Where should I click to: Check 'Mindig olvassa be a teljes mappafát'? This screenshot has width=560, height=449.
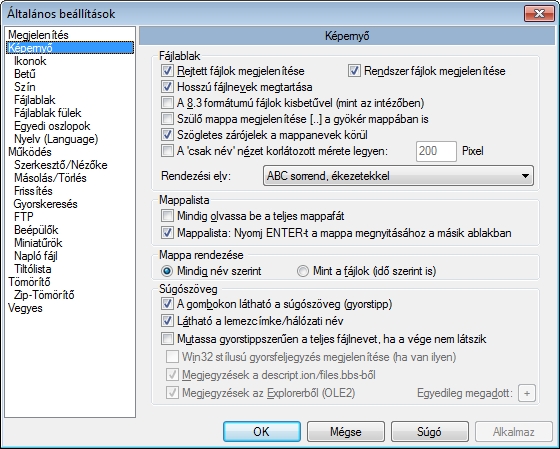167,216
